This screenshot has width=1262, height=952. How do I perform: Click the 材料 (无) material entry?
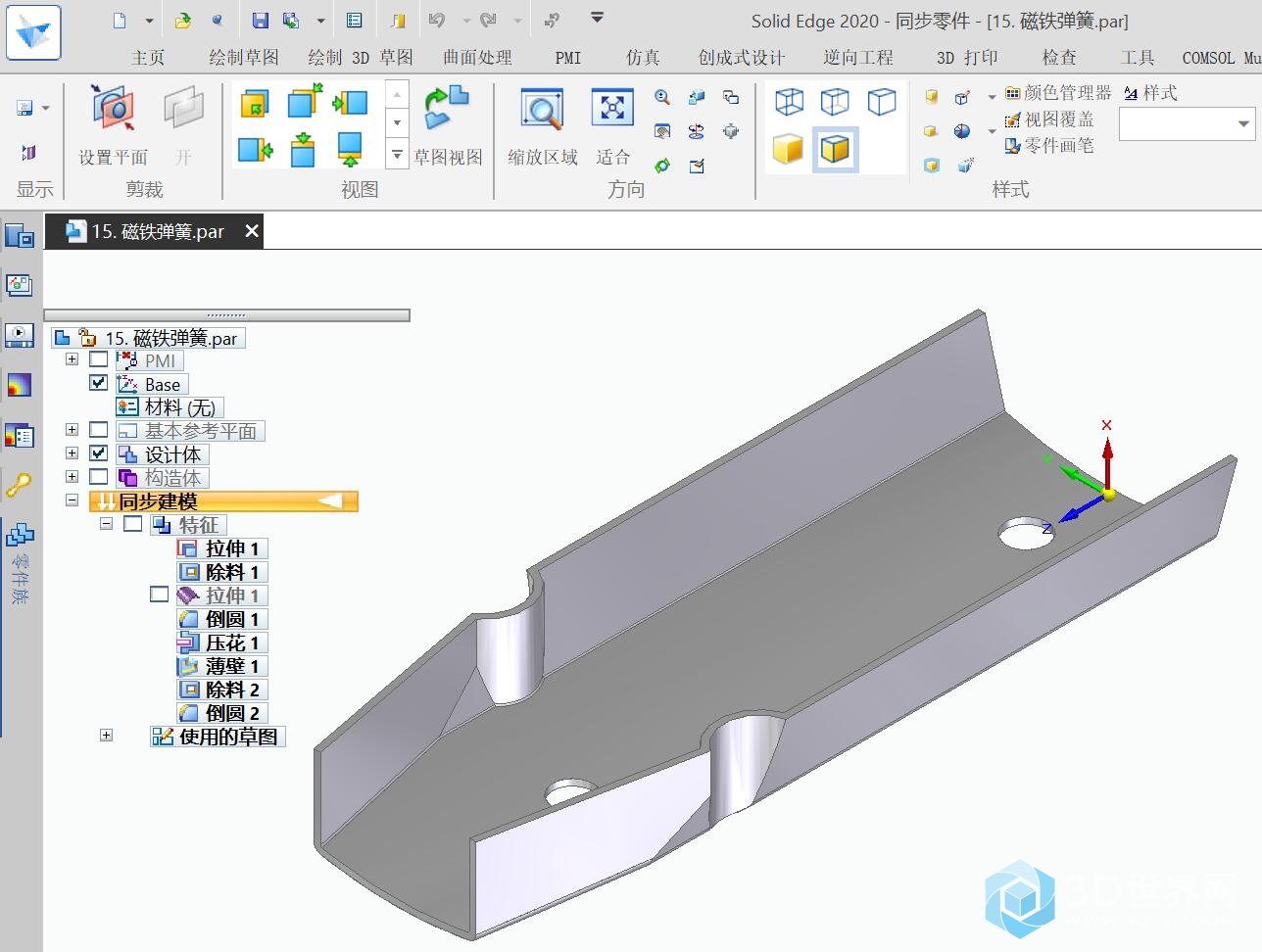(x=179, y=407)
